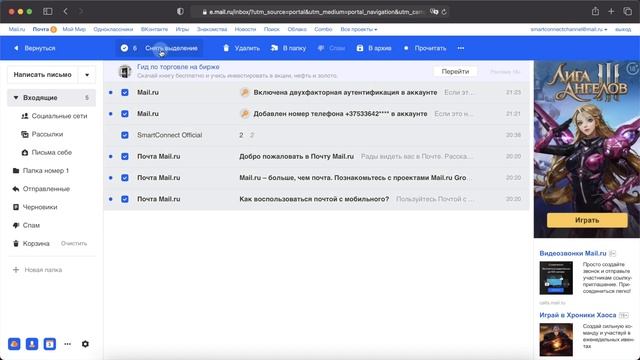Click the Прочитать mark-as-read button
This screenshot has height=360, width=640.
[425, 48]
